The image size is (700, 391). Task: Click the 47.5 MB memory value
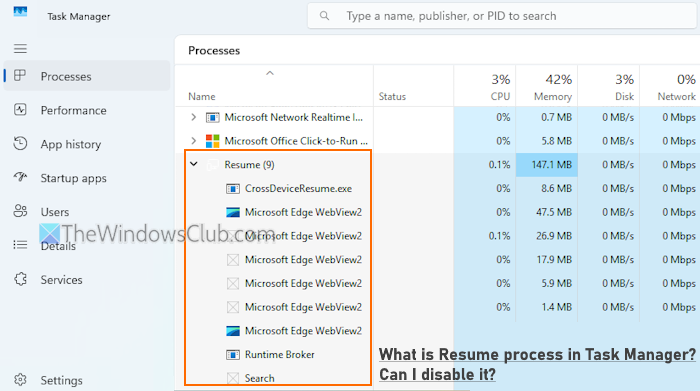pos(554,212)
